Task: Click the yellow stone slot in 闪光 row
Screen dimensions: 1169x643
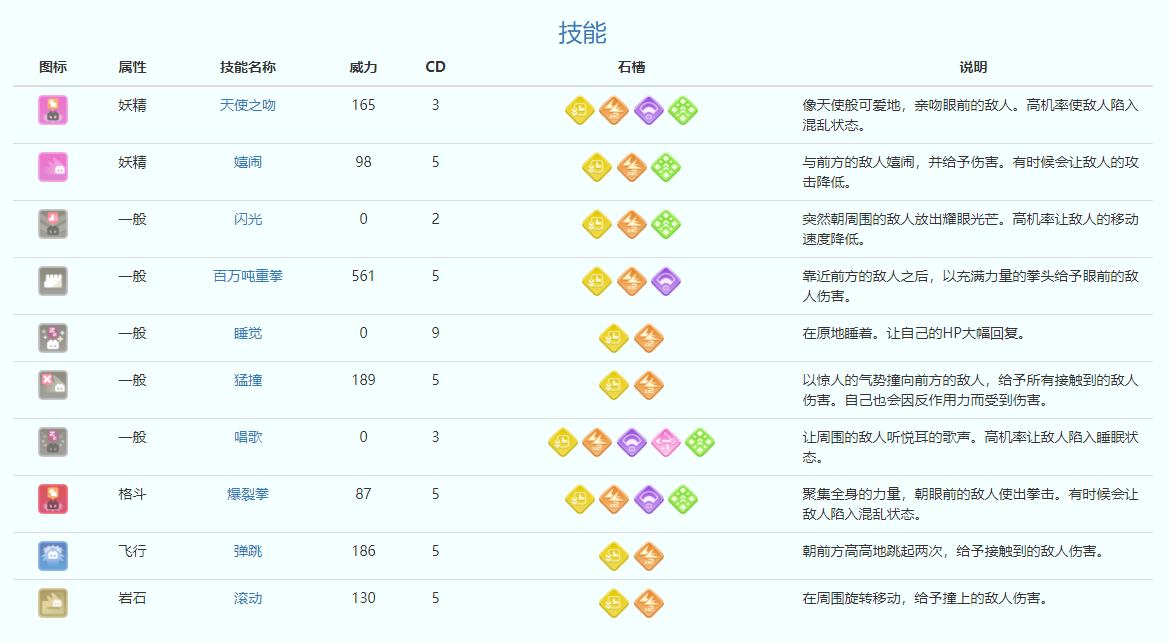Action: coord(596,224)
